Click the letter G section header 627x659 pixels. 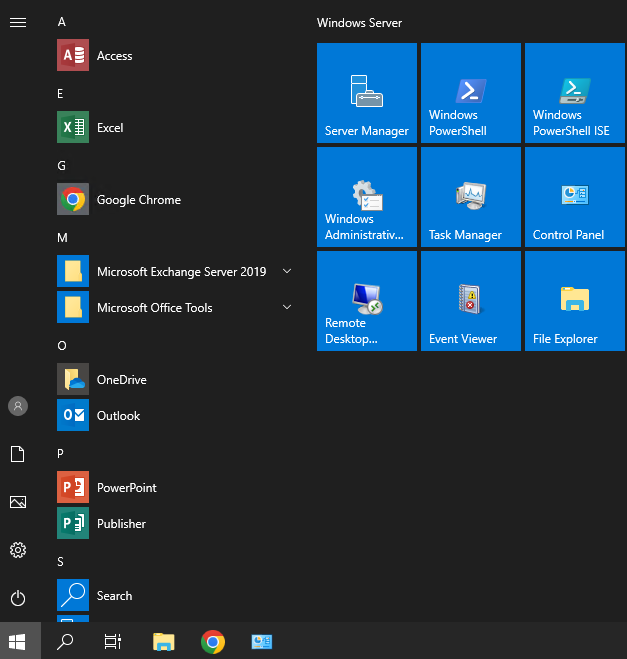[61, 166]
